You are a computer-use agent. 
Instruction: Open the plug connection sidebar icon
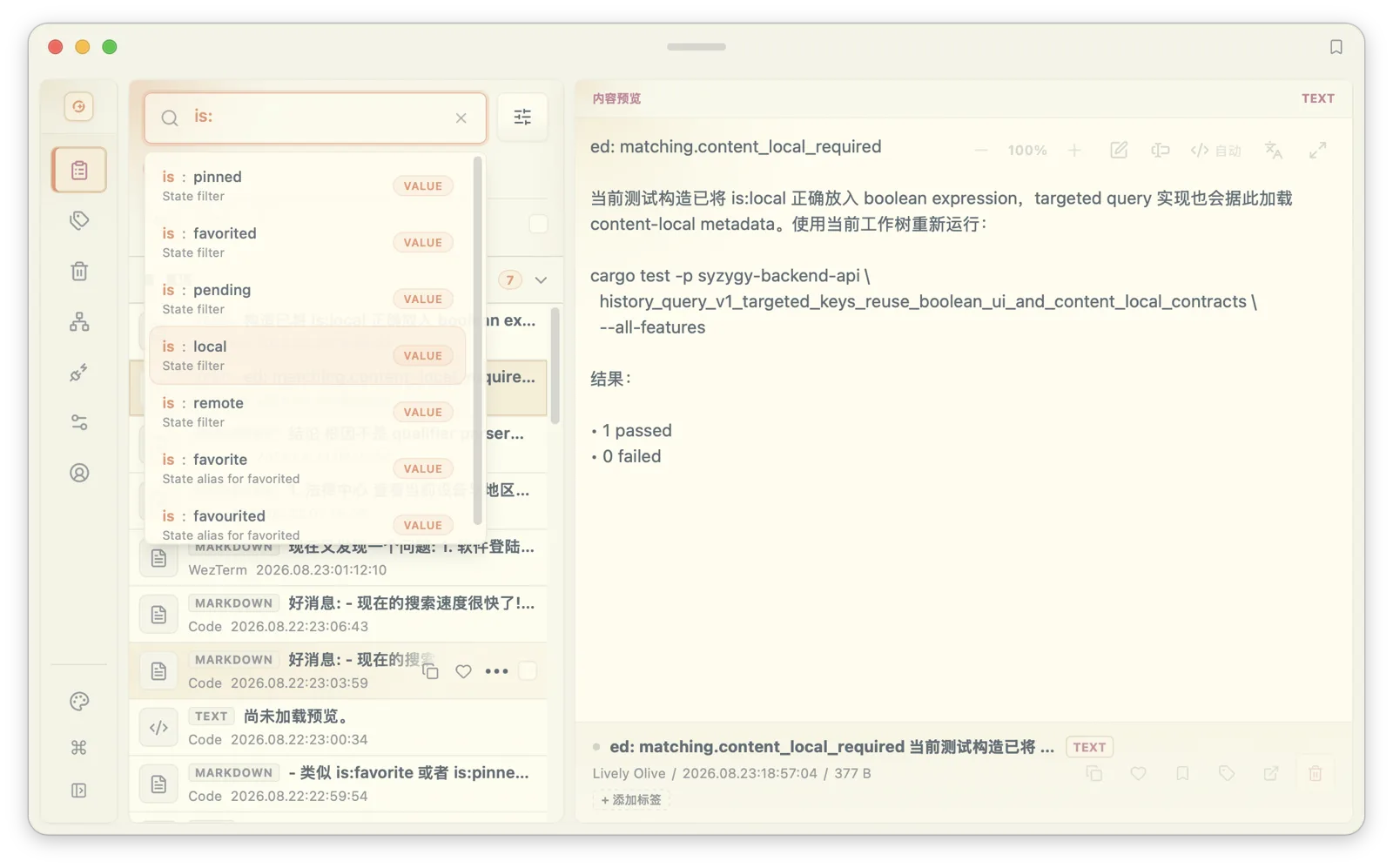click(x=79, y=373)
